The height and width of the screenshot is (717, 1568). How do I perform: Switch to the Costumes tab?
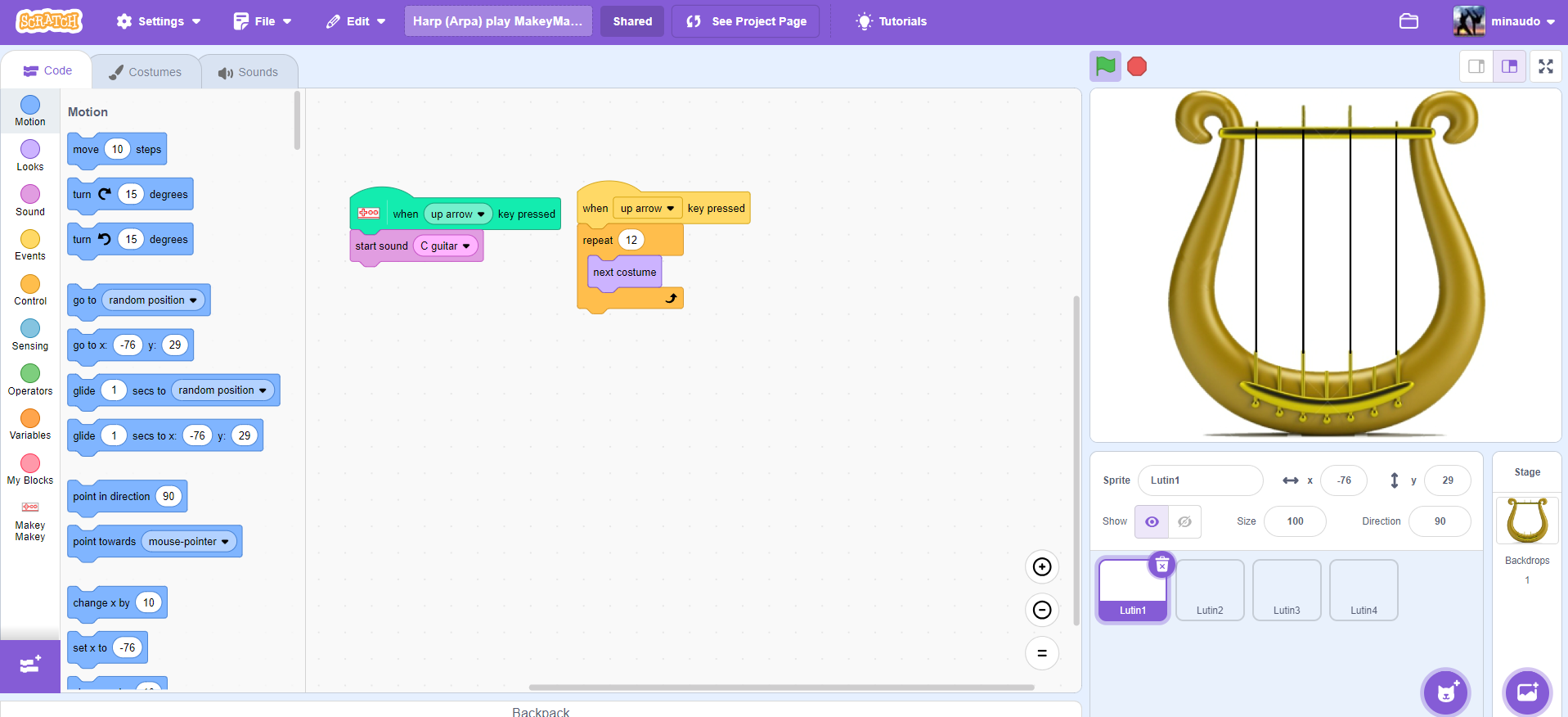[146, 72]
